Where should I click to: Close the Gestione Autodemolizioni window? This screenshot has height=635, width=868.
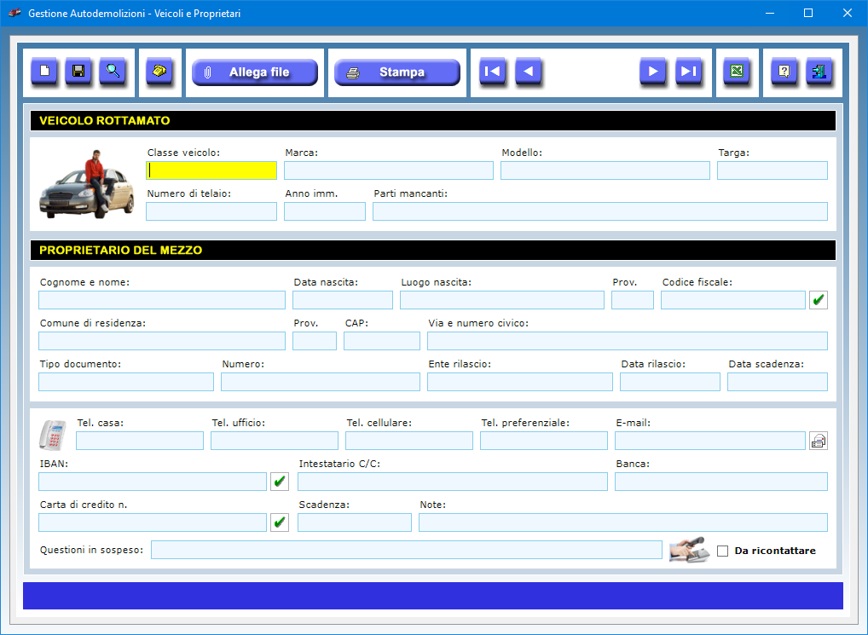[x=847, y=13]
